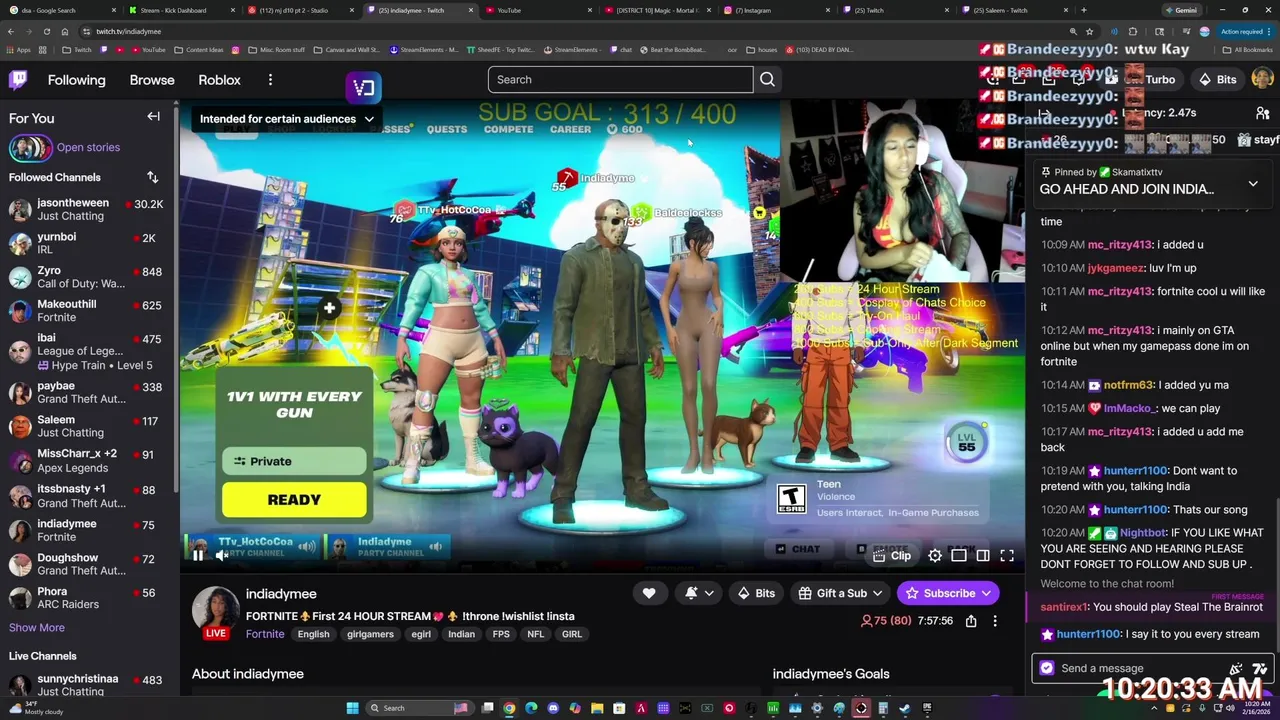Open notification bell options
Viewport: 1280px width, 720px height.
click(x=699, y=593)
